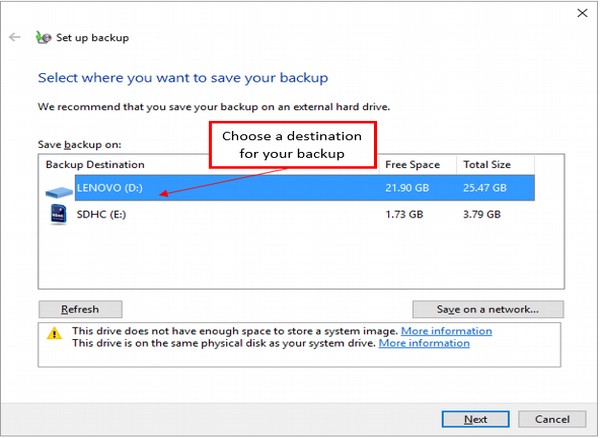Close the Set up backup dialog
600x438 pixels.
point(580,13)
